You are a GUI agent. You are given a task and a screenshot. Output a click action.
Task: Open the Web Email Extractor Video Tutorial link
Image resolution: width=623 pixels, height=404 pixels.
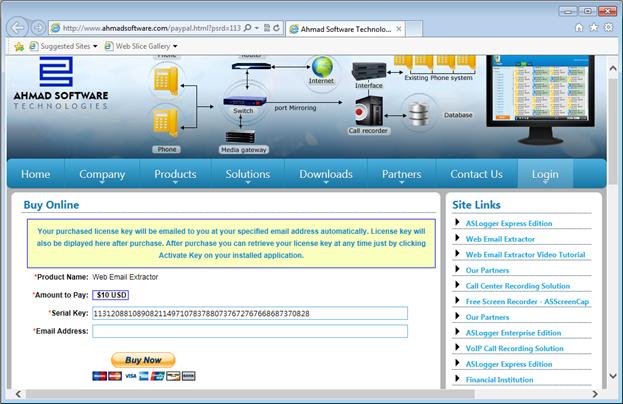[x=525, y=254]
